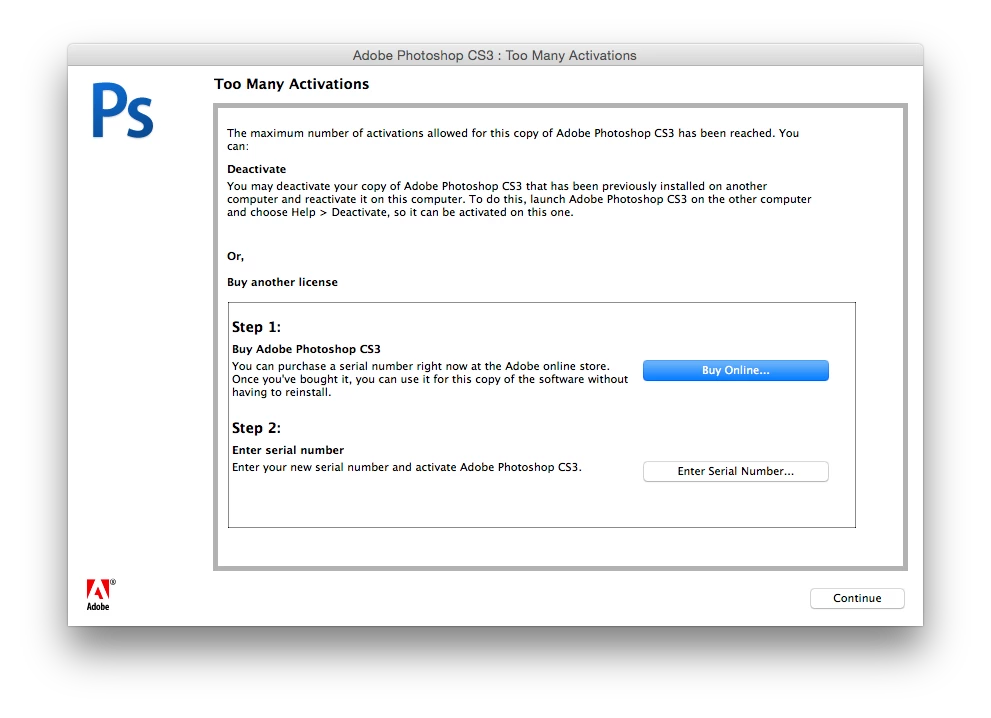
Task: Click the 'Deactivate' bold heading
Action: [x=257, y=169]
